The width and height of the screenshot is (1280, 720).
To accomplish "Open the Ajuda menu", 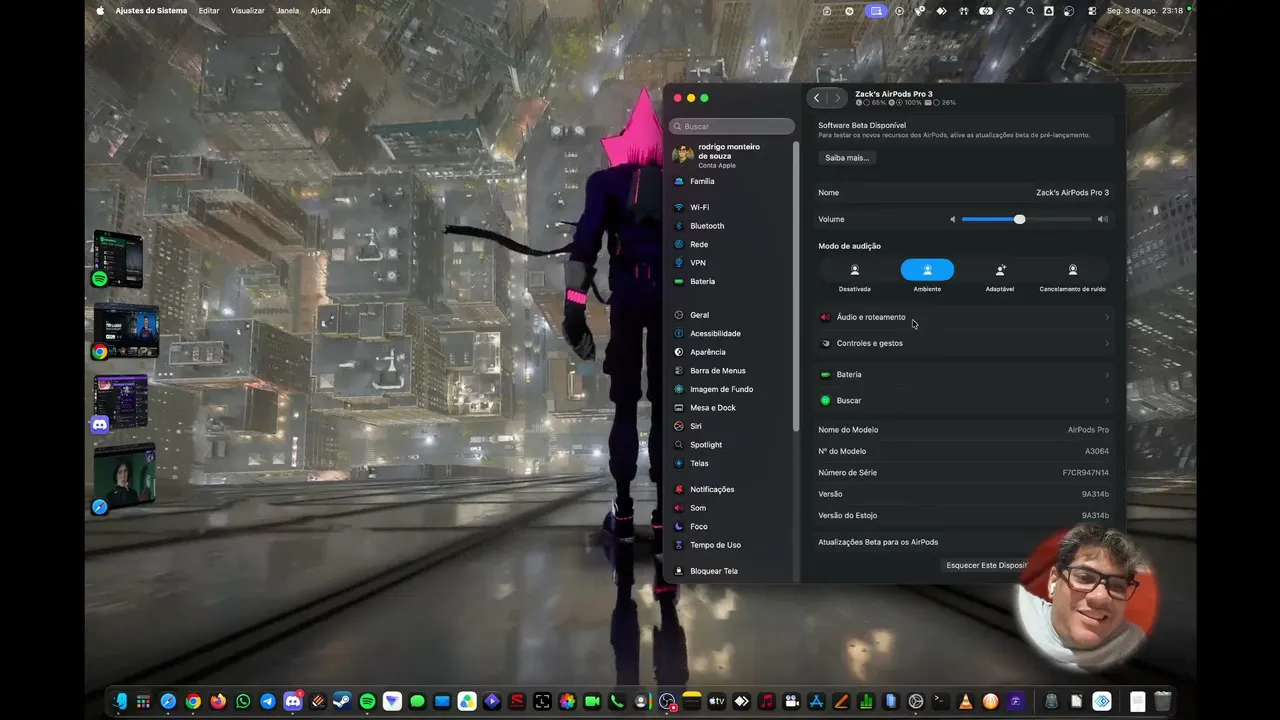I will point(320,11).
